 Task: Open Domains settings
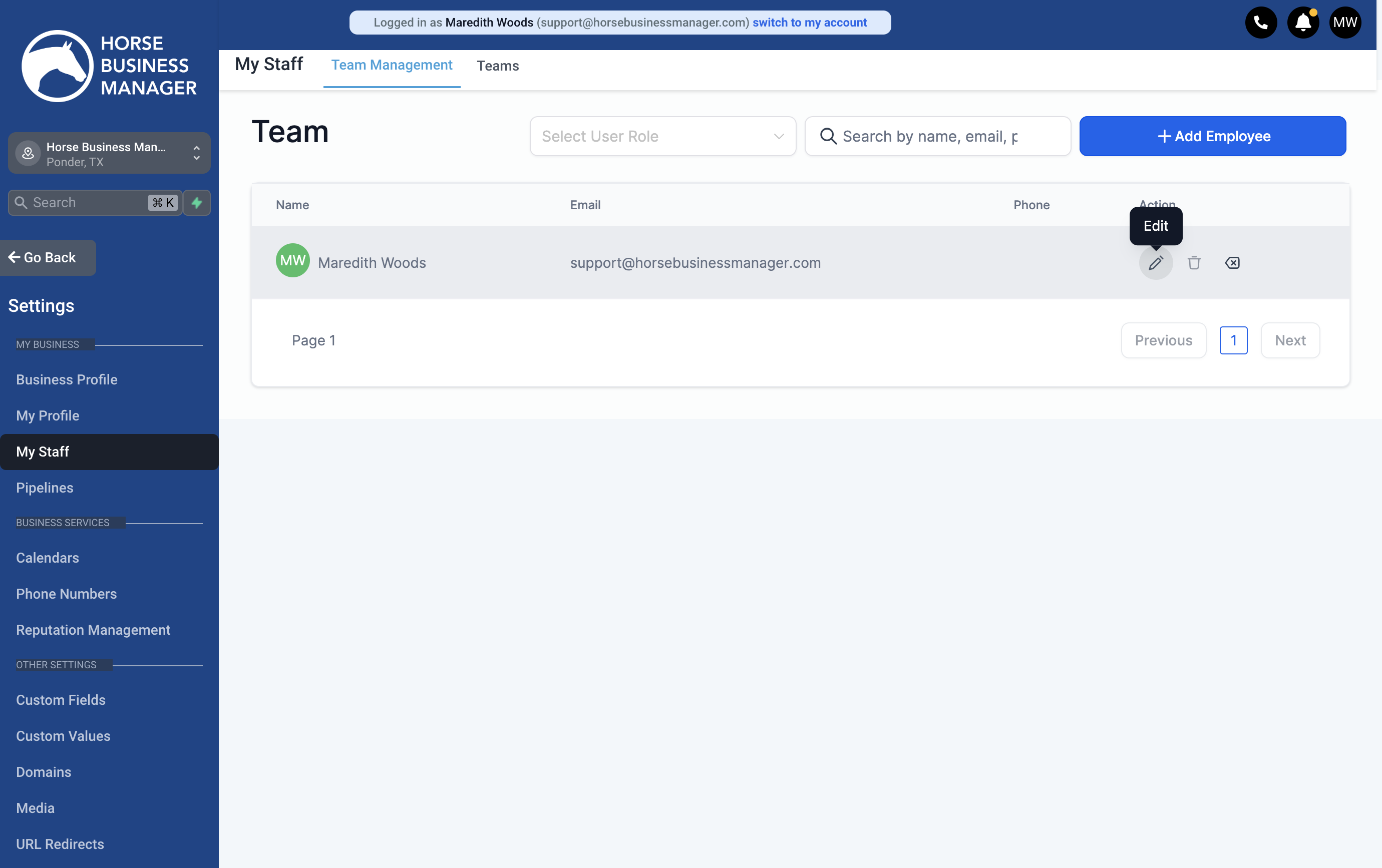[44, 772]
